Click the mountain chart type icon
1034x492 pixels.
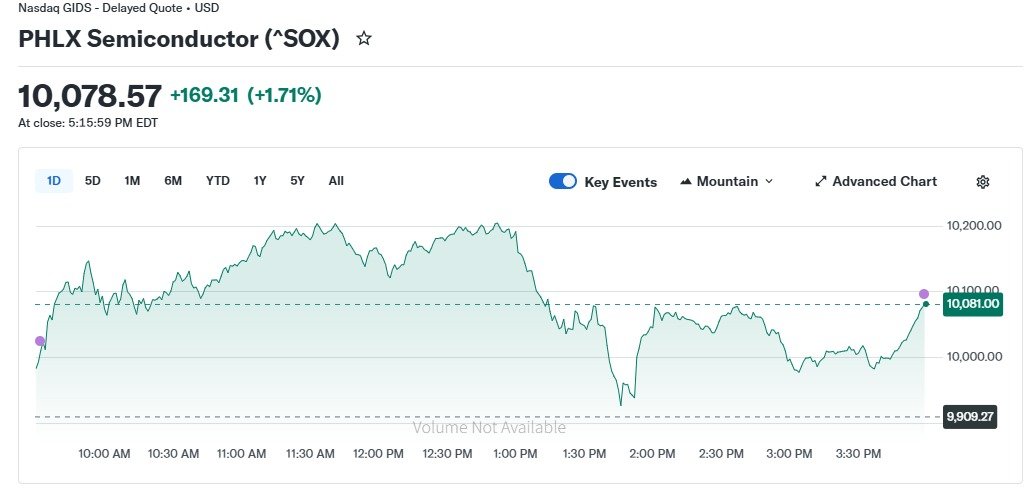click(686, 181)
